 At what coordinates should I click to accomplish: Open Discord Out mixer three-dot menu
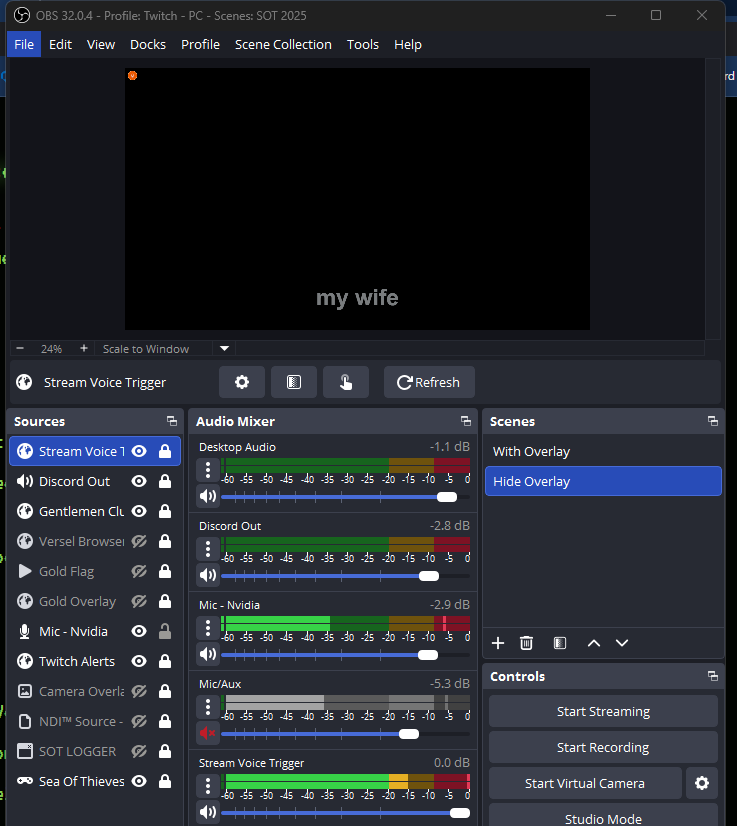tap(208, 549)
